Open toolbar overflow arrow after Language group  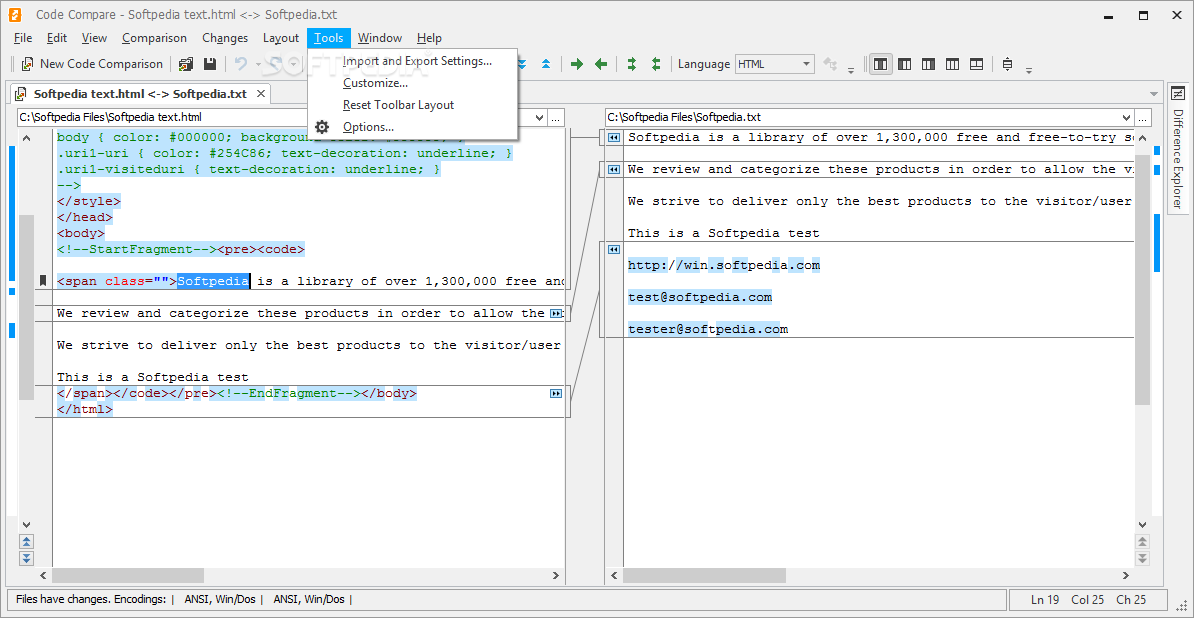pyautogui.click(x=851, y=69)
